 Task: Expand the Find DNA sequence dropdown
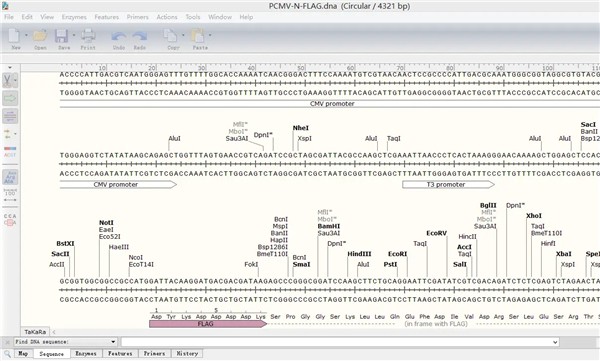pyautogui.click(x=113, y=342)
